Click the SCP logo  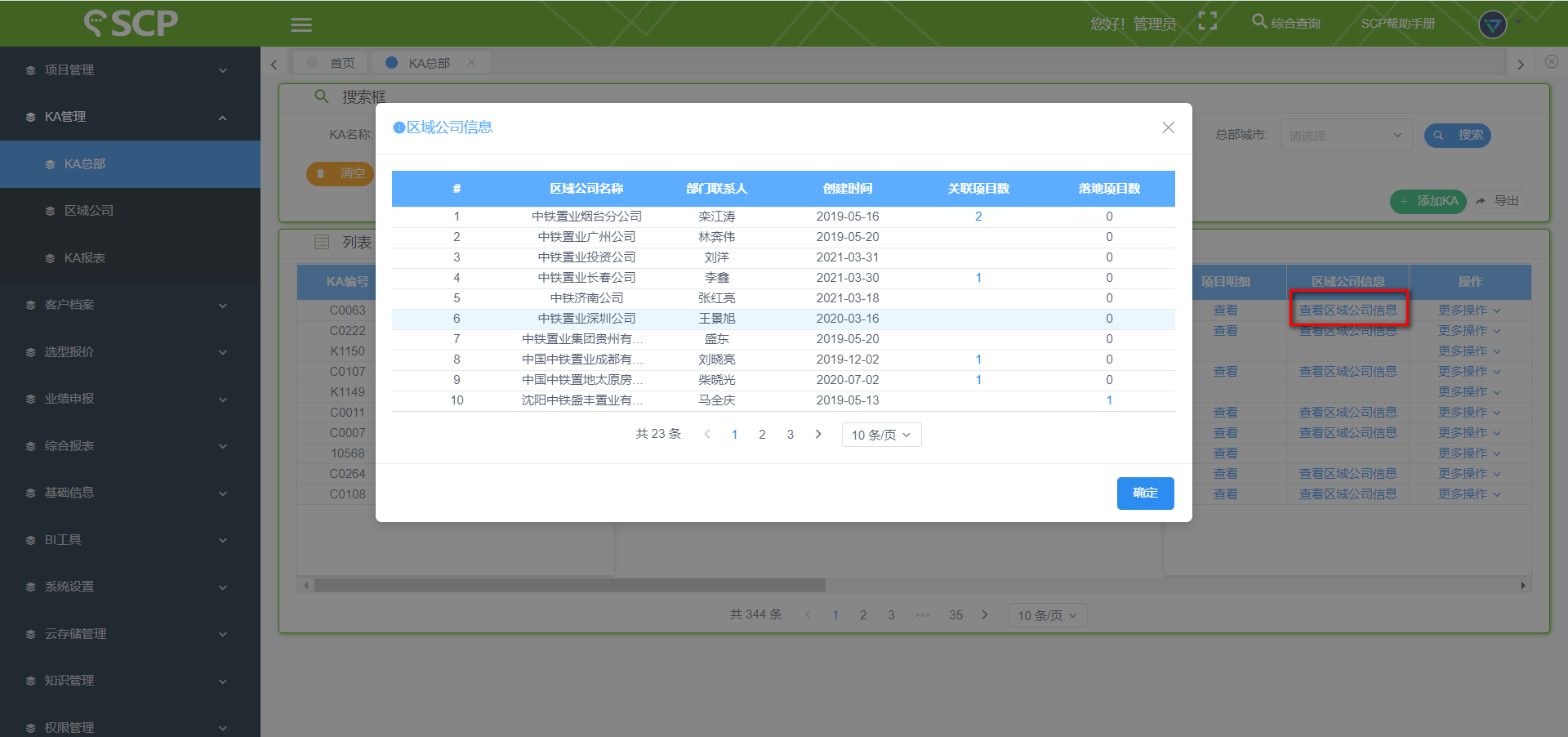tap(131, 23)
